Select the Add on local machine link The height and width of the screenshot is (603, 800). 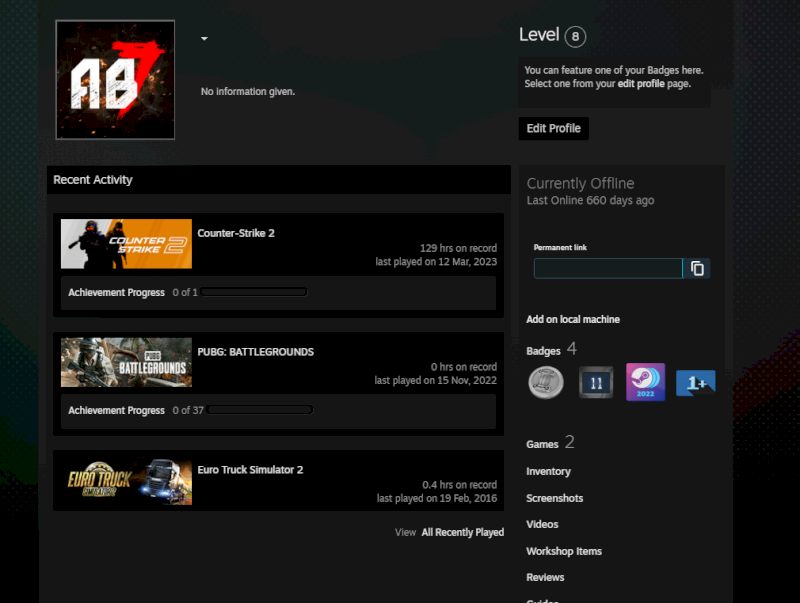click(x=573, y=319)
